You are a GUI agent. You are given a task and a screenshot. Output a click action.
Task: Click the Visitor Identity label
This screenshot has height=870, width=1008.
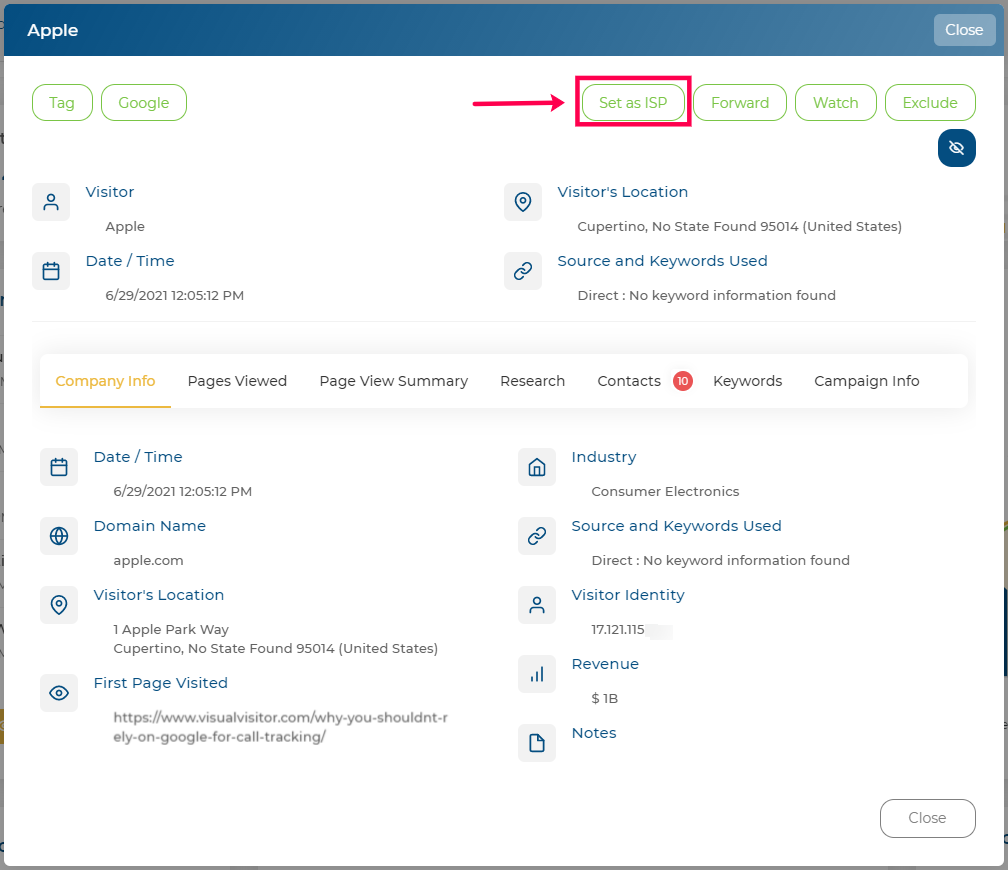[x=628, y=595]
